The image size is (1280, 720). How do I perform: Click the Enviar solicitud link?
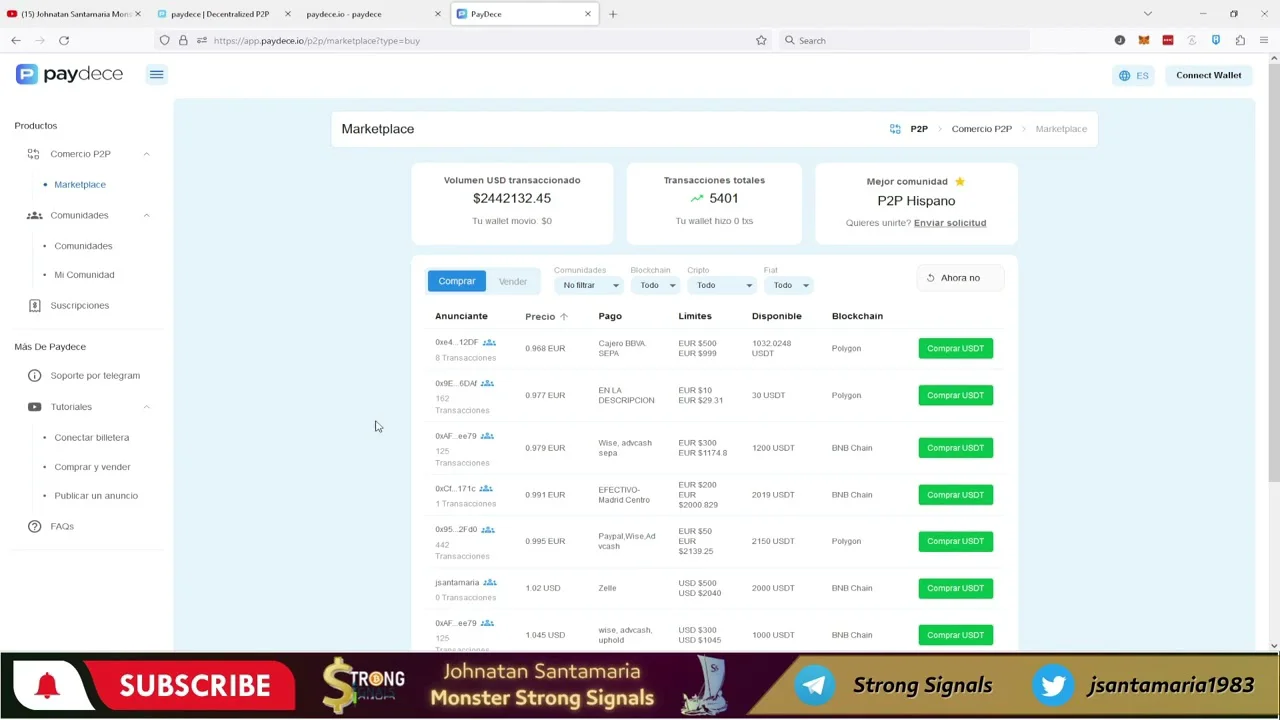pyautogui.click(x=949, y=223)
